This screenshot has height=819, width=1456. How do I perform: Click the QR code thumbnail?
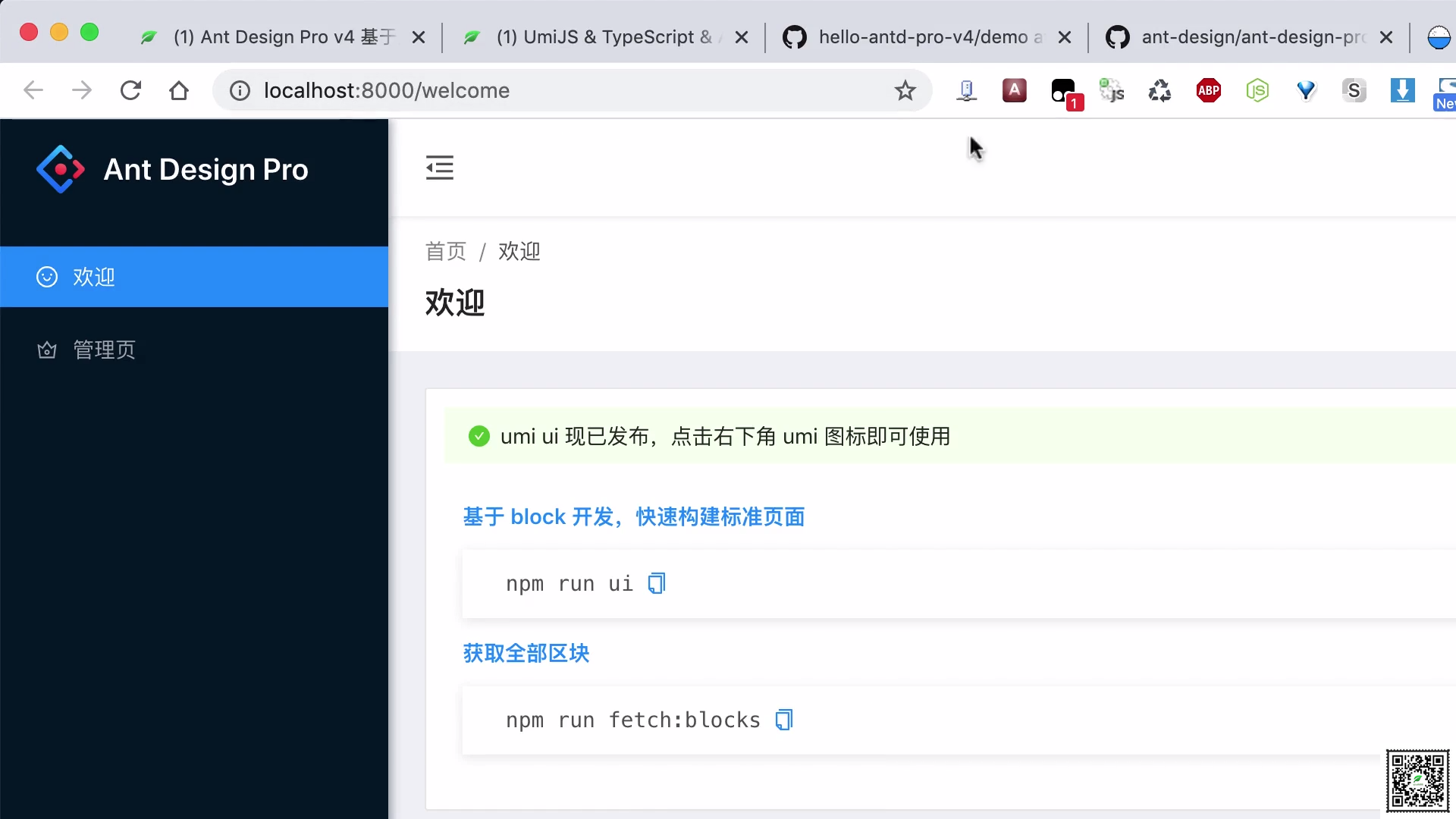[x=1417, y=780]
